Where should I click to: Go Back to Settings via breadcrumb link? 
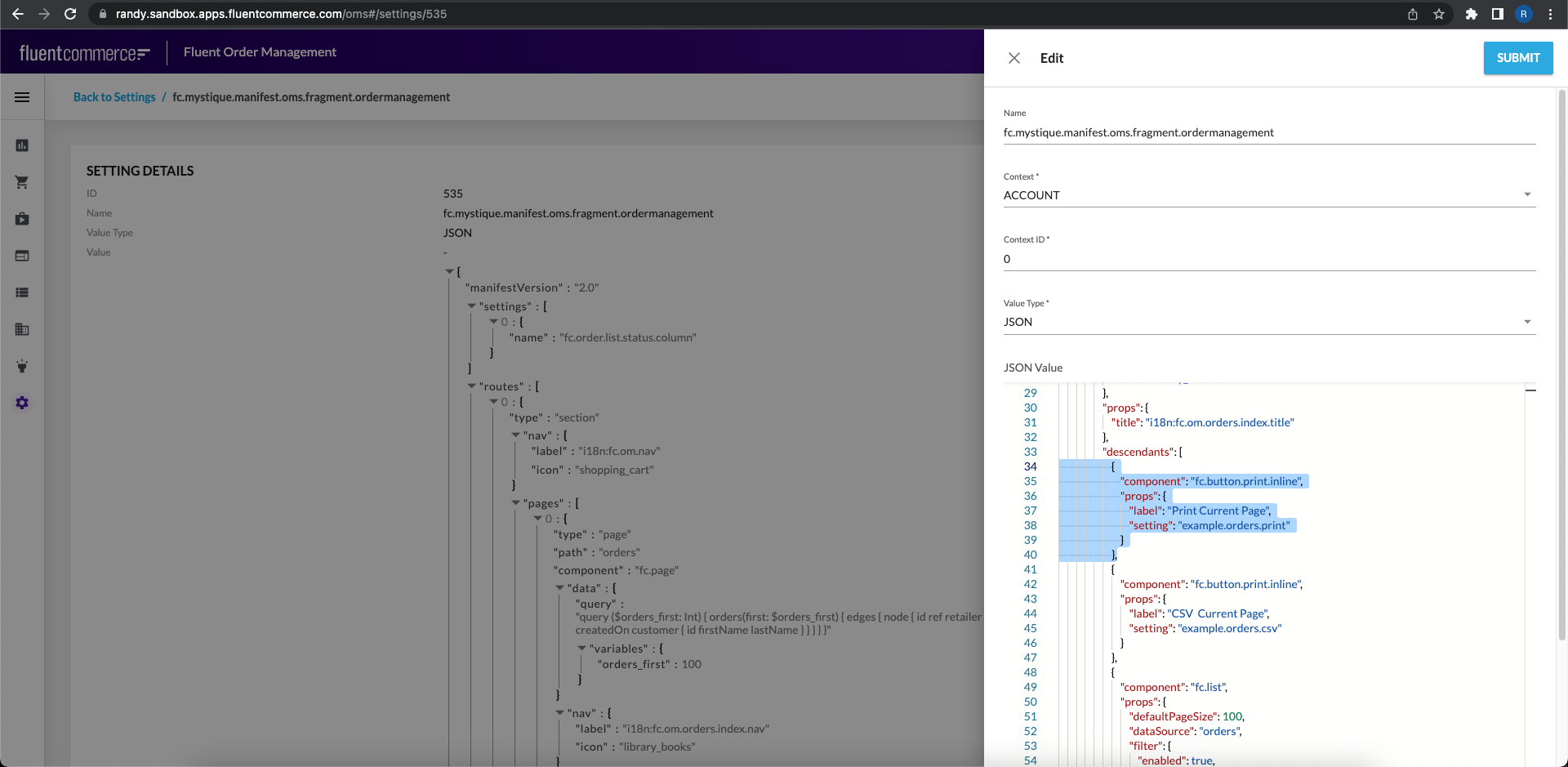114,97
